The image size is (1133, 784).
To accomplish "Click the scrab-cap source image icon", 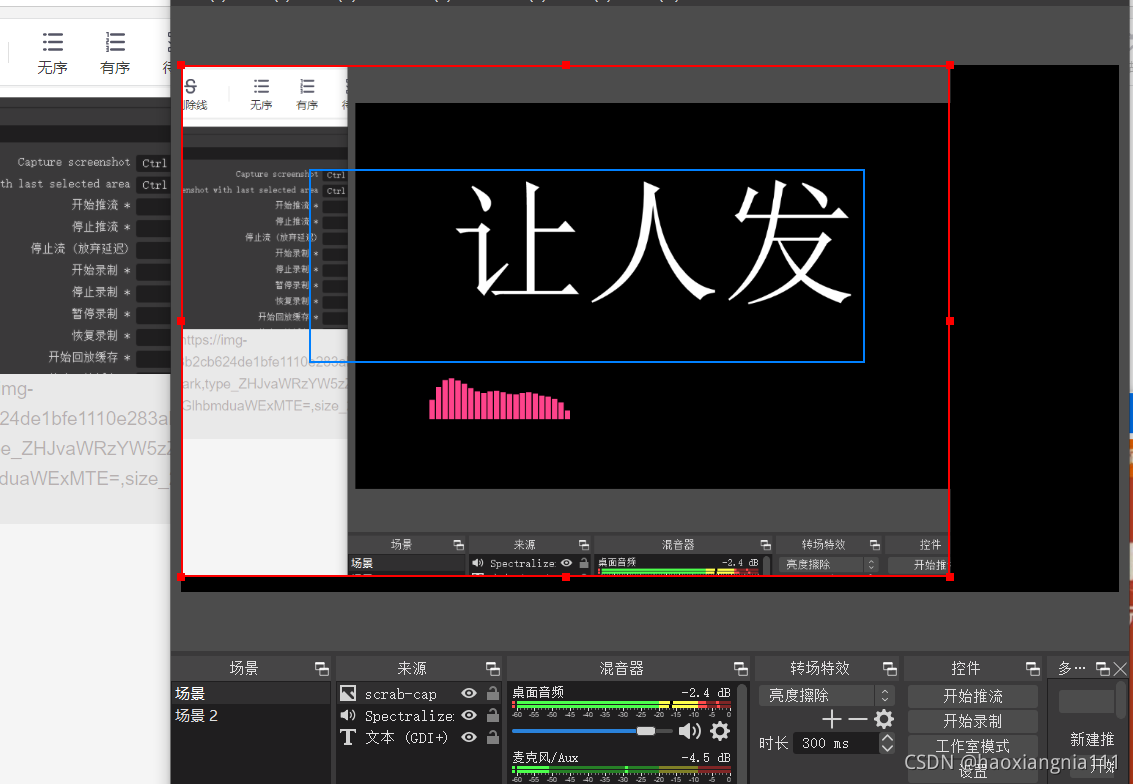I will [x=348, y=693].
